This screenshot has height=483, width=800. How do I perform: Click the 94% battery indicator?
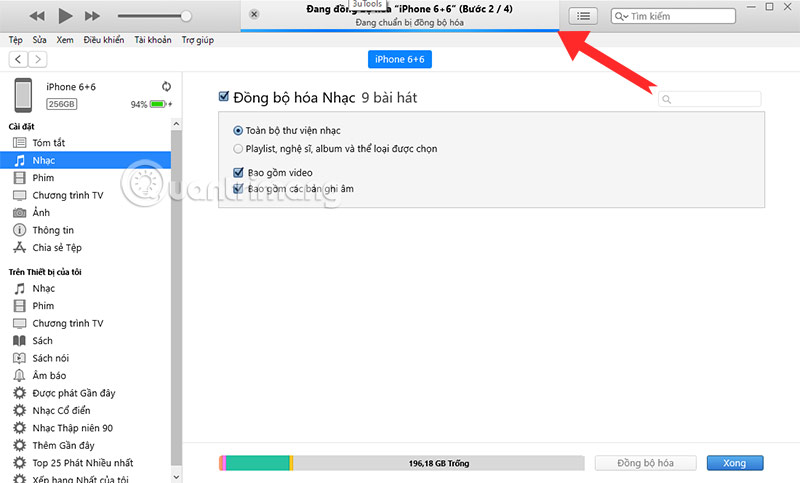point(151,104)
